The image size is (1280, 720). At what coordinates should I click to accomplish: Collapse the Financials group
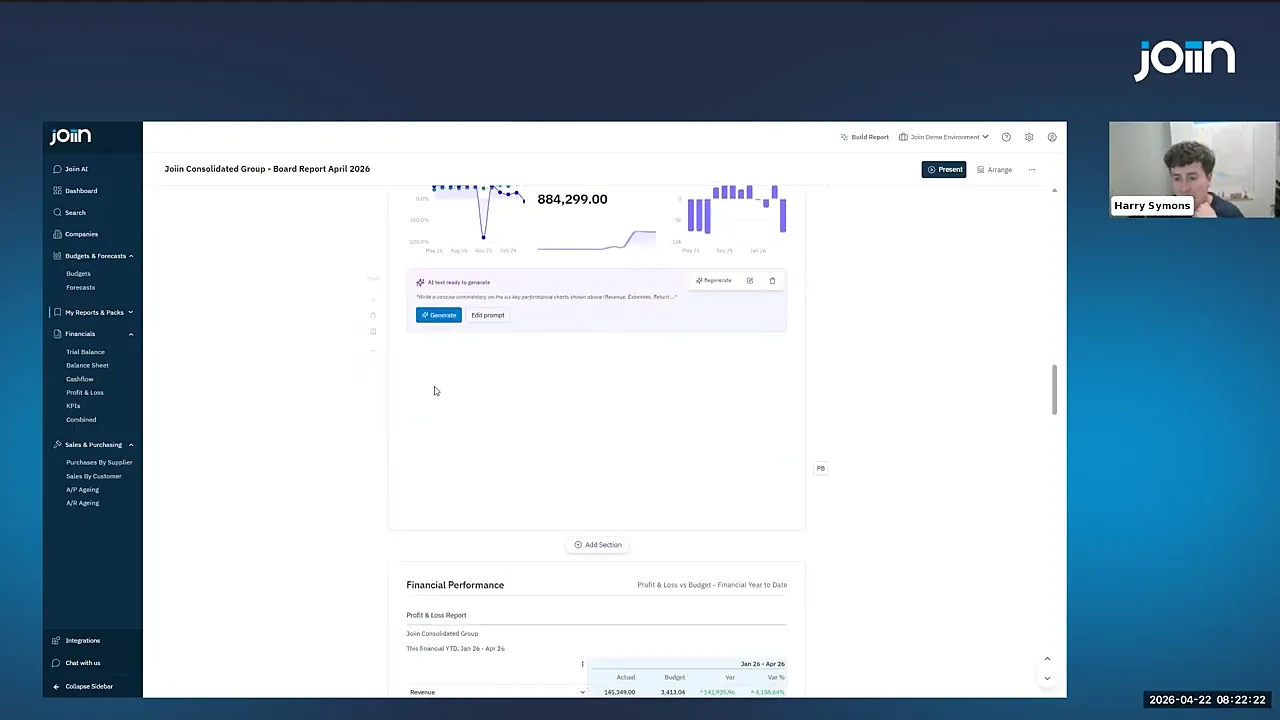point(131,334)
